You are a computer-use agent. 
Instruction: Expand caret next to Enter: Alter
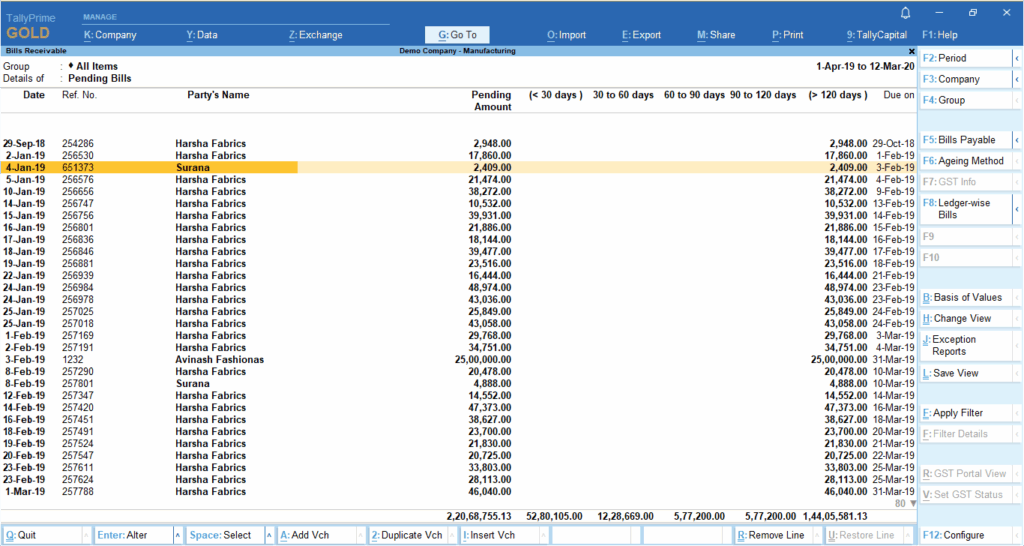point(178,535)
